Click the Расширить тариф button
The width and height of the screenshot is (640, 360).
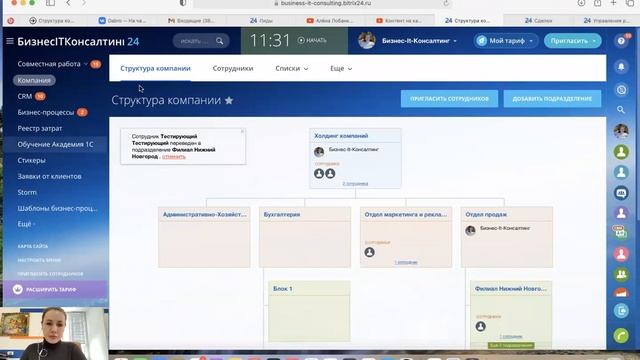[55, 289]
